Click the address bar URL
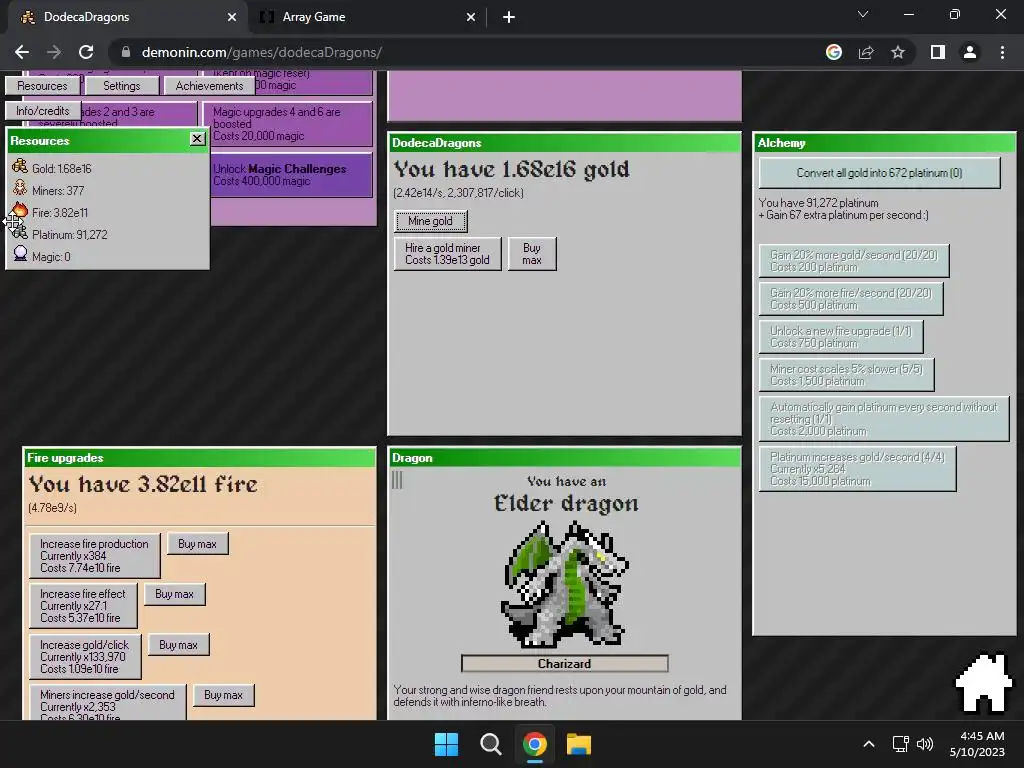Image resolution: width=1024 pixels, height=768 pixels. pos(261,52)
